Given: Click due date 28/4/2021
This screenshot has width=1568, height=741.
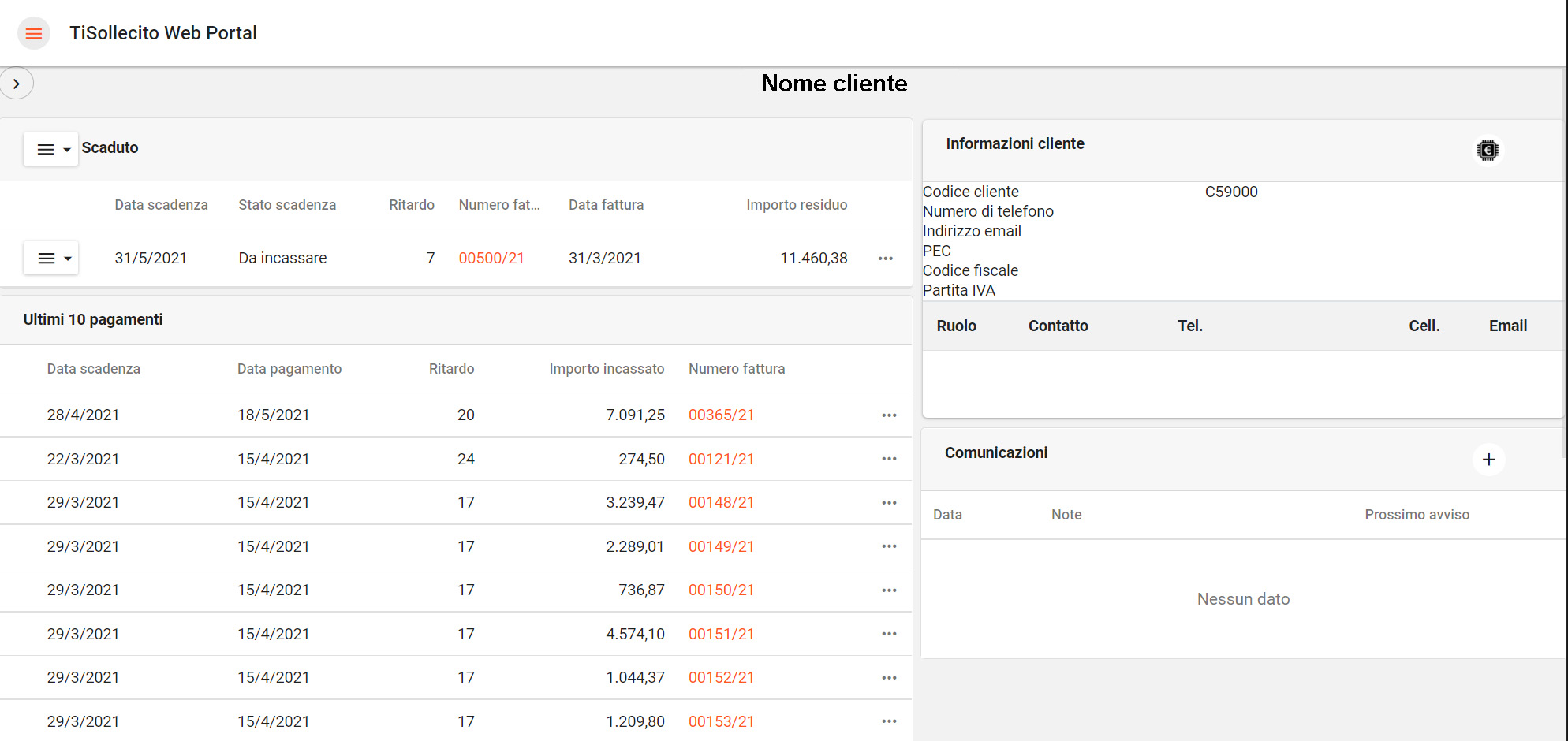Looking at the screenshot, I should coord(83,415).
